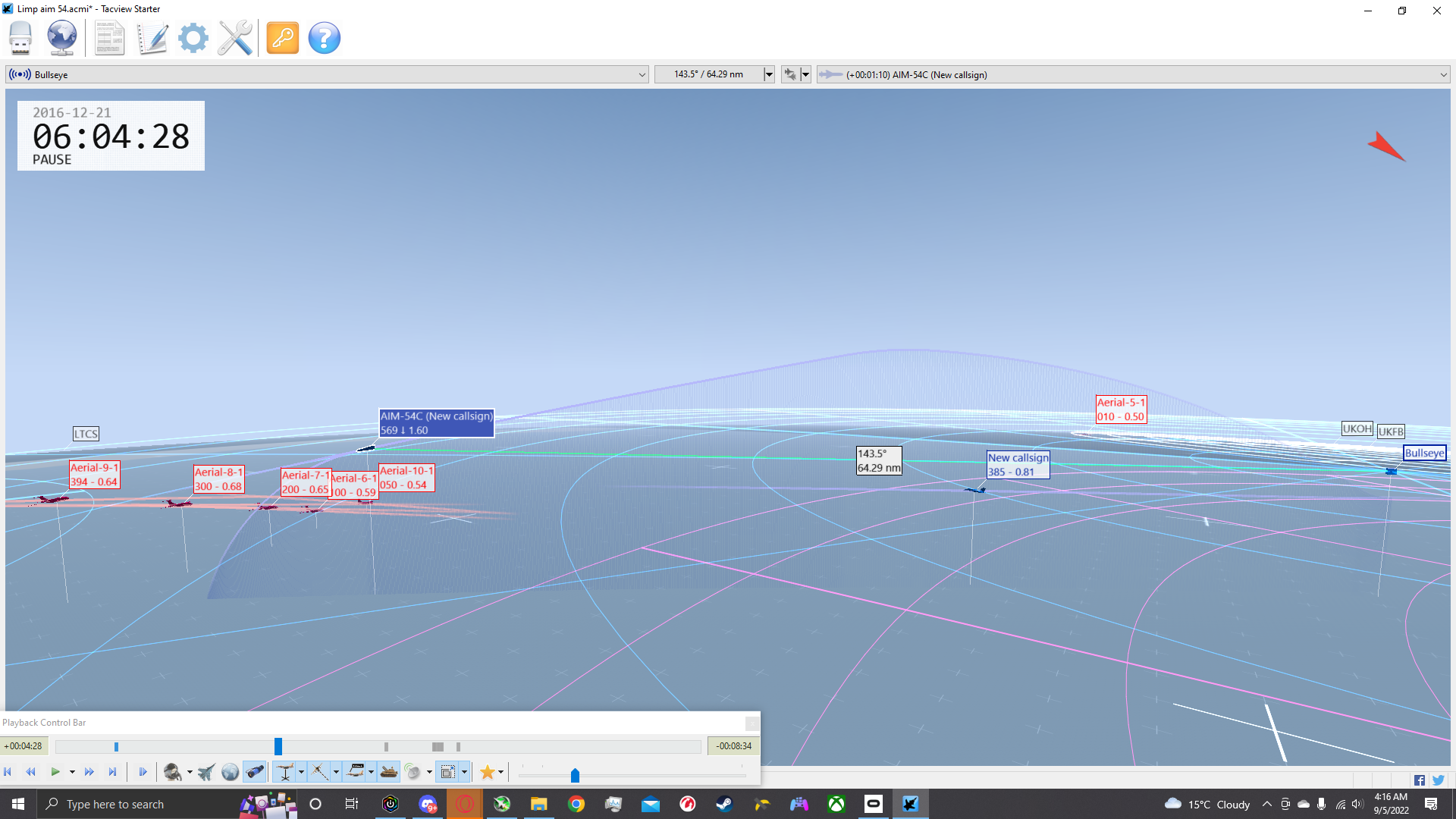This screenshot has width=1456, height=819.
Task: Open Google Chrome from the taskbar
Action: (576, 804)
